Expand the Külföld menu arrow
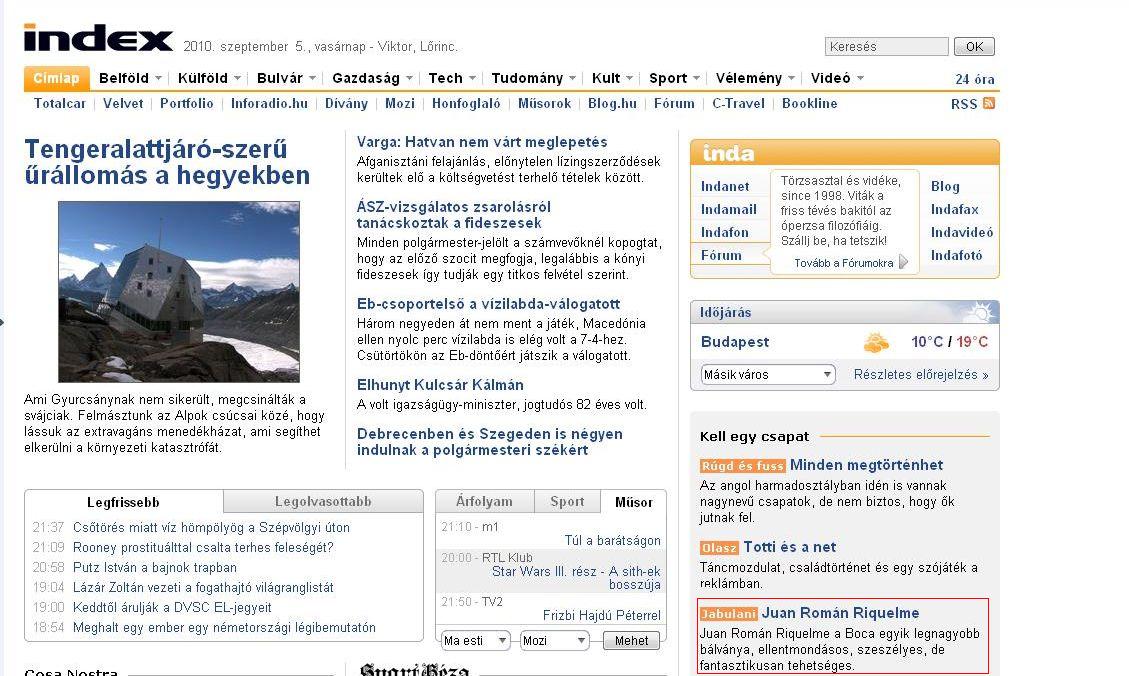 237,78
